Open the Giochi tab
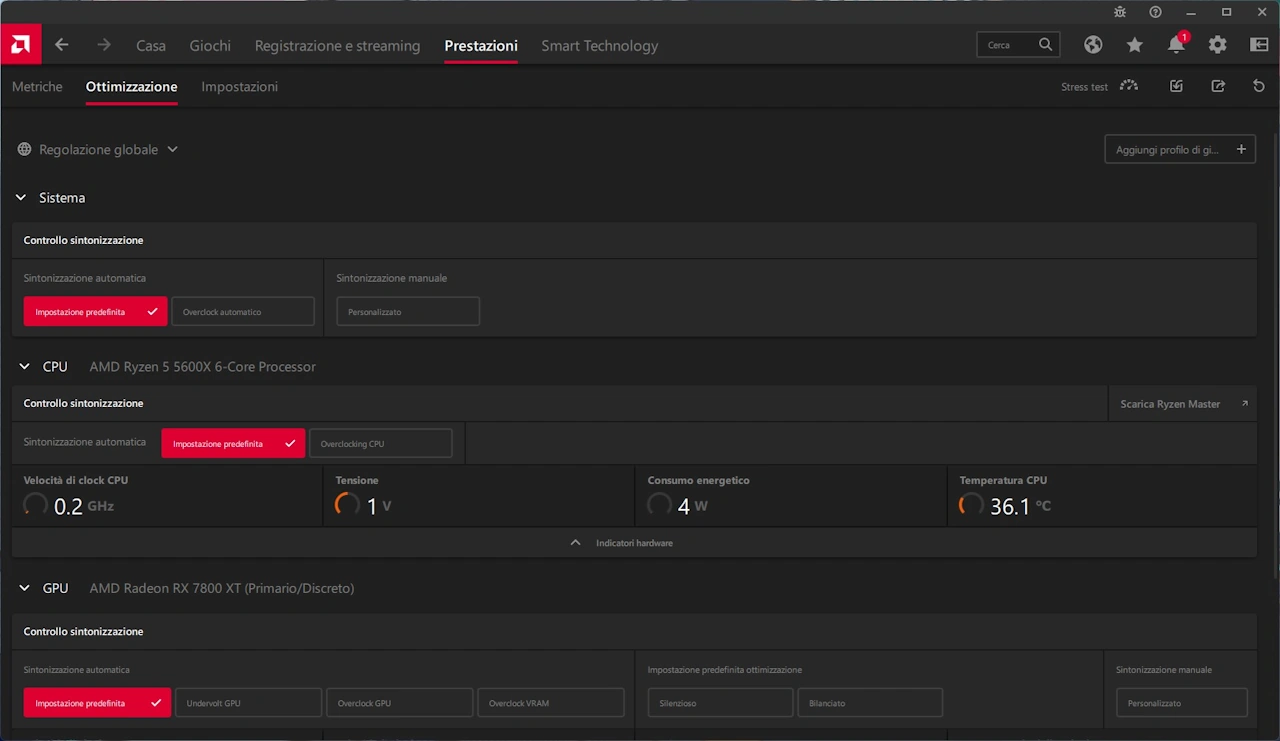Viewport: 1280px width, 741px height. pyautogui.click(x=210, y=45)
